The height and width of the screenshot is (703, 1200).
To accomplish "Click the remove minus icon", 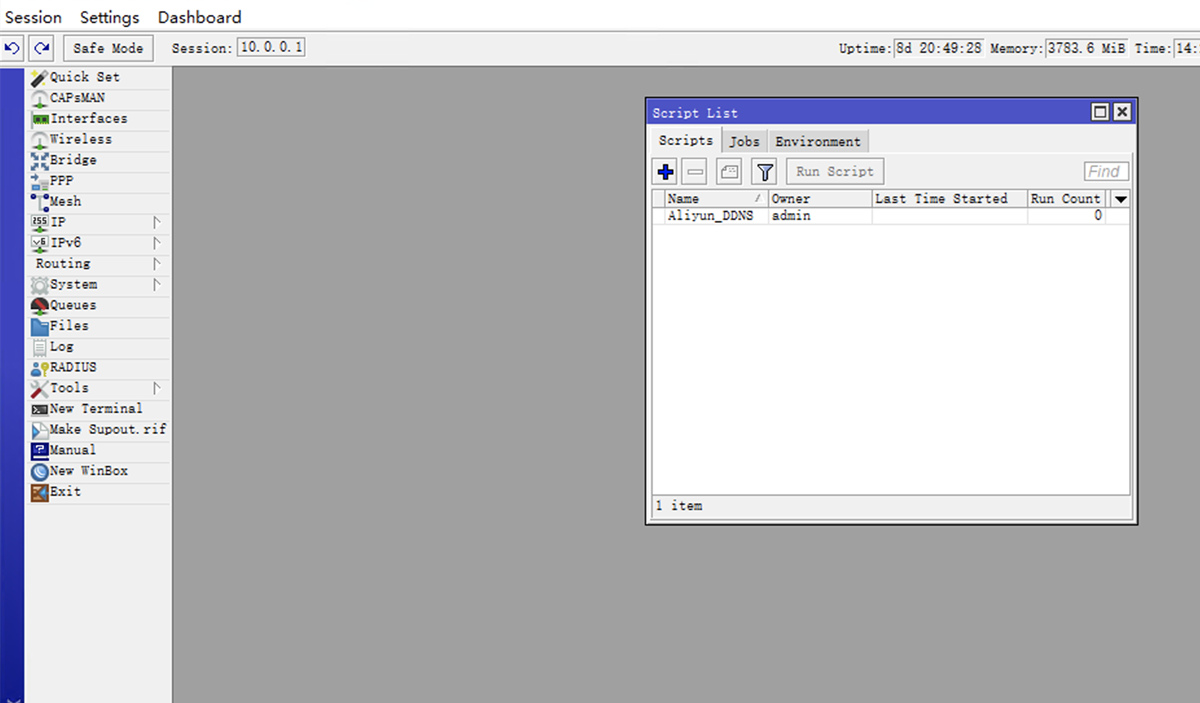I will [x=695, y=172].
